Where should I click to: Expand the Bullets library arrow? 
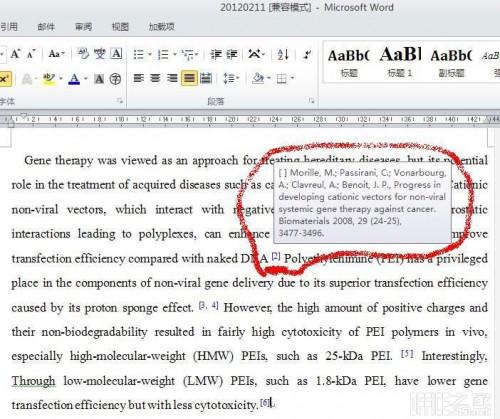point(150,54)
